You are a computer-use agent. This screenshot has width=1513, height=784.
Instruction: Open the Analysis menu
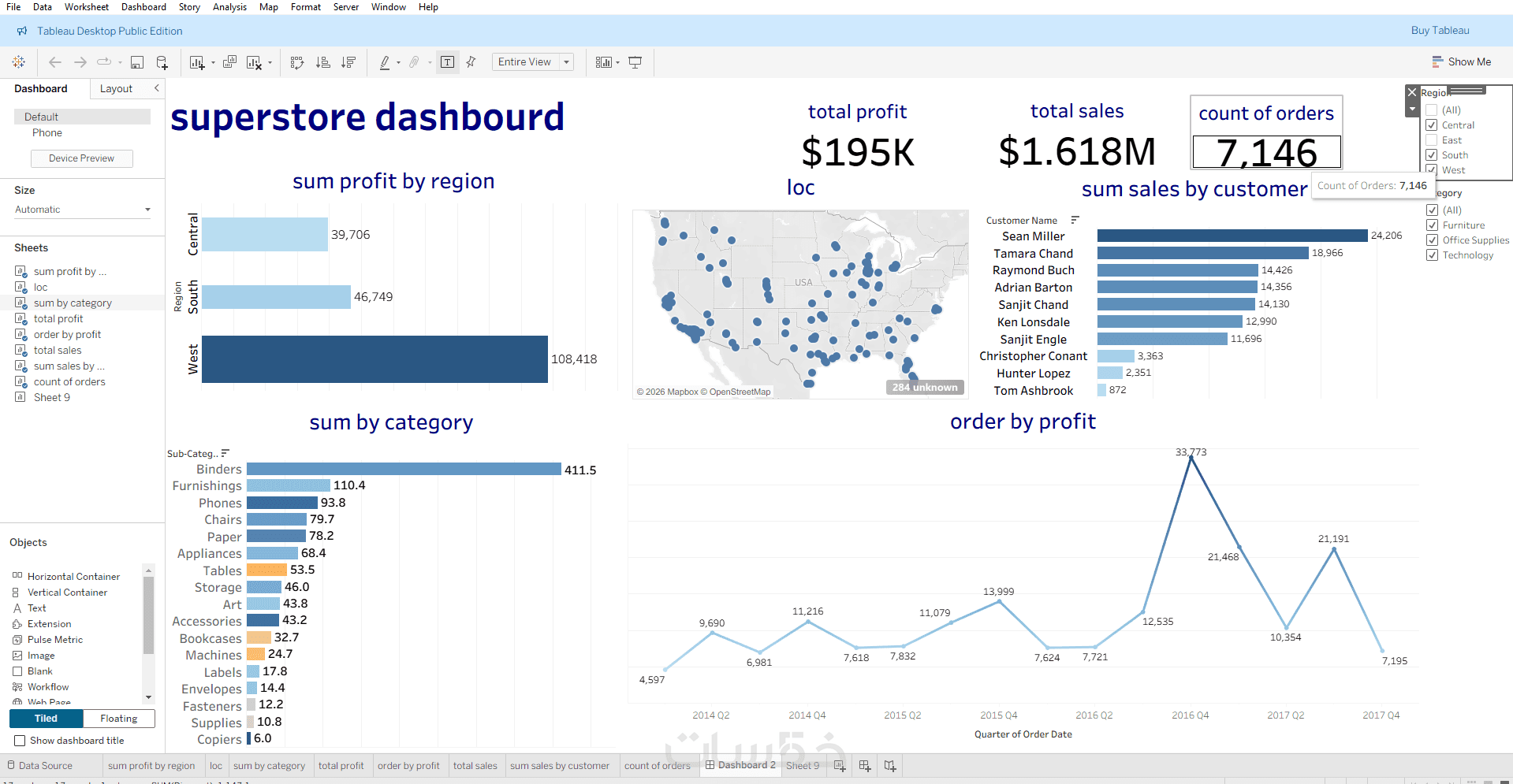coord(229,7)
